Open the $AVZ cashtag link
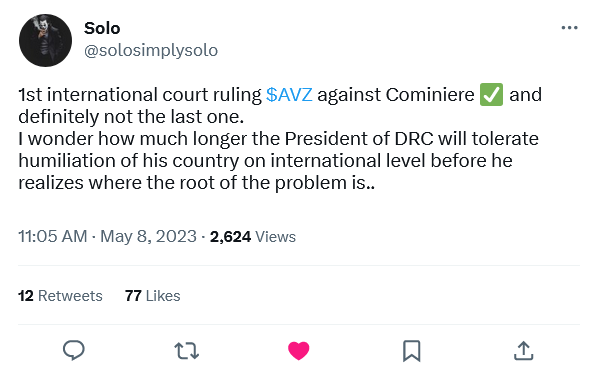Viewport: 598px width, 376px height. (289, 95)
